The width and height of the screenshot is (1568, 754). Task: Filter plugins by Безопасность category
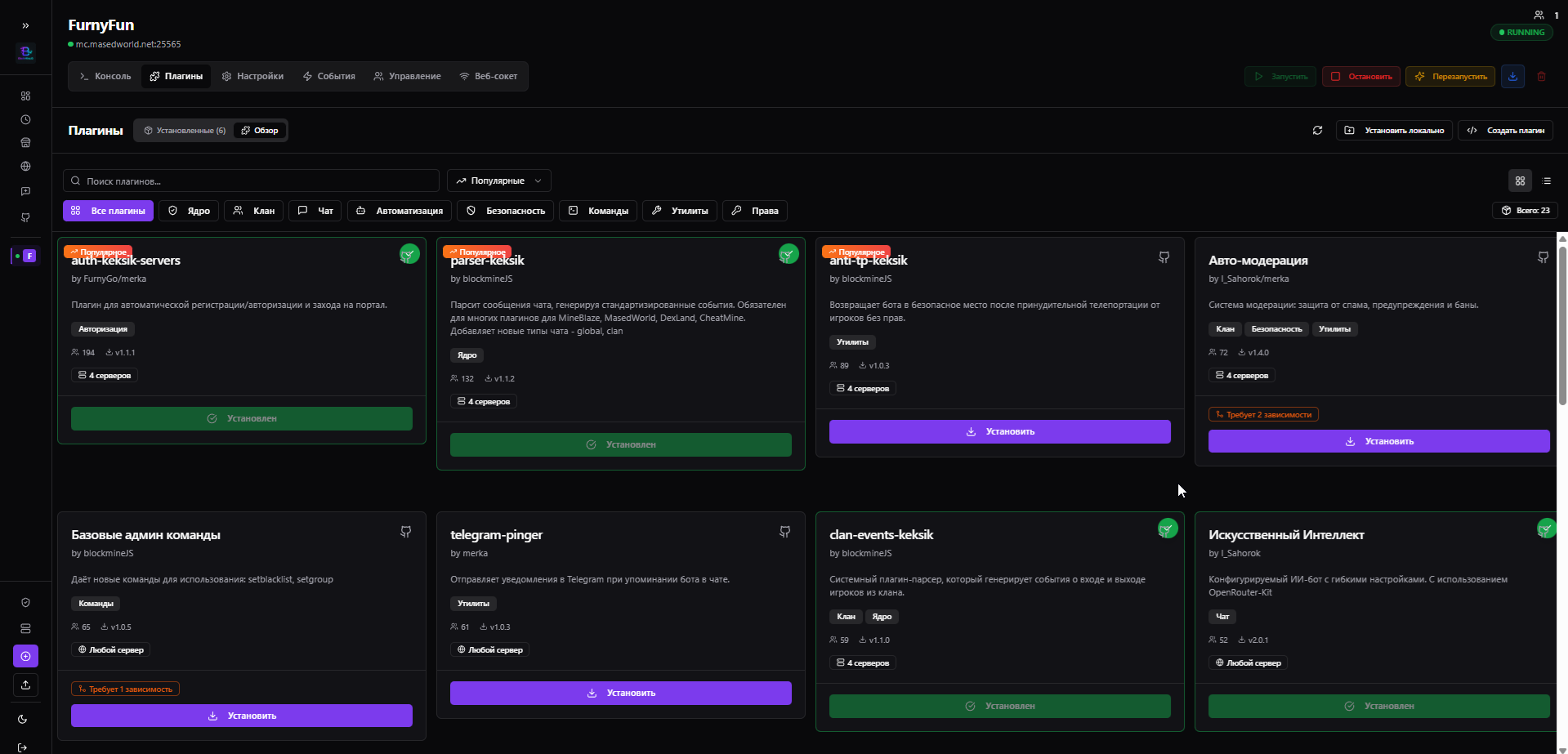pyautogui.click(x=506, y=211)
